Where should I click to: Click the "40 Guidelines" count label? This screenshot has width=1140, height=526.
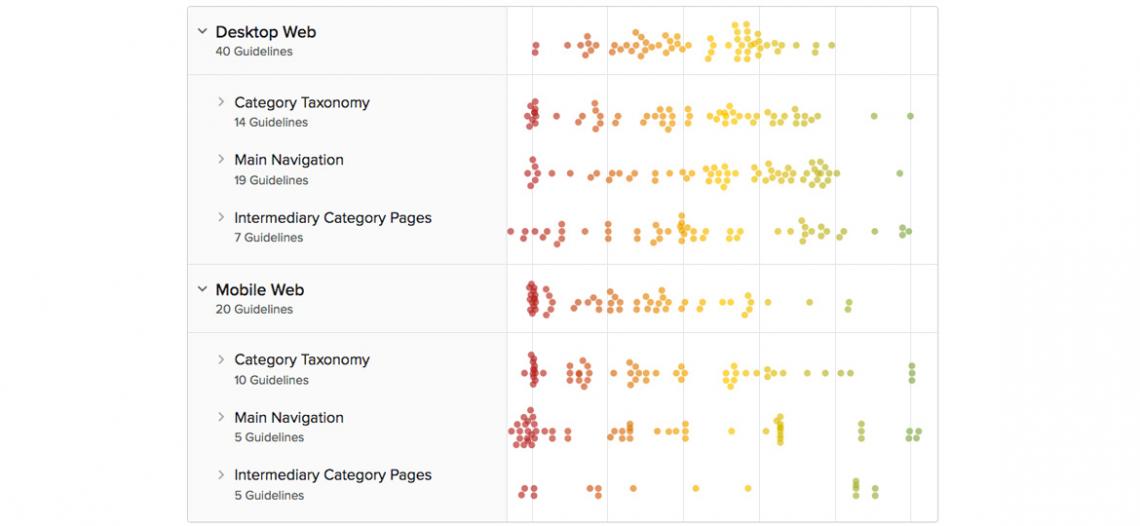[254, 51]
